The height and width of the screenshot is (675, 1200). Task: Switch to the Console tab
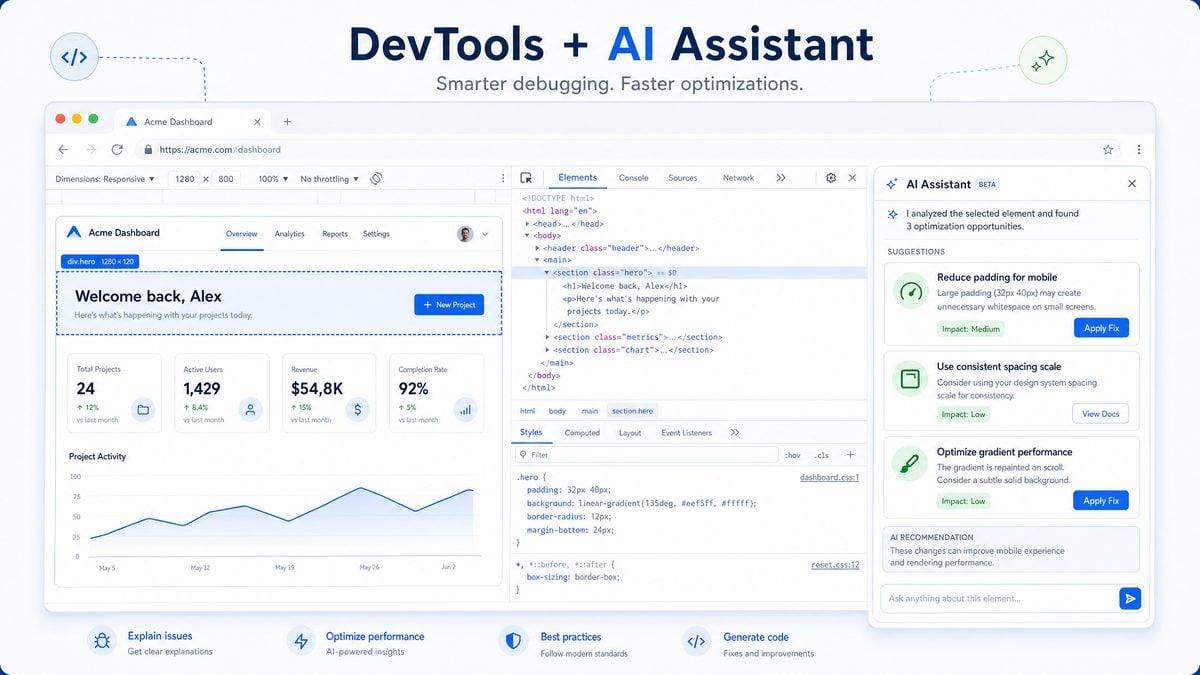tap(634, 178)
